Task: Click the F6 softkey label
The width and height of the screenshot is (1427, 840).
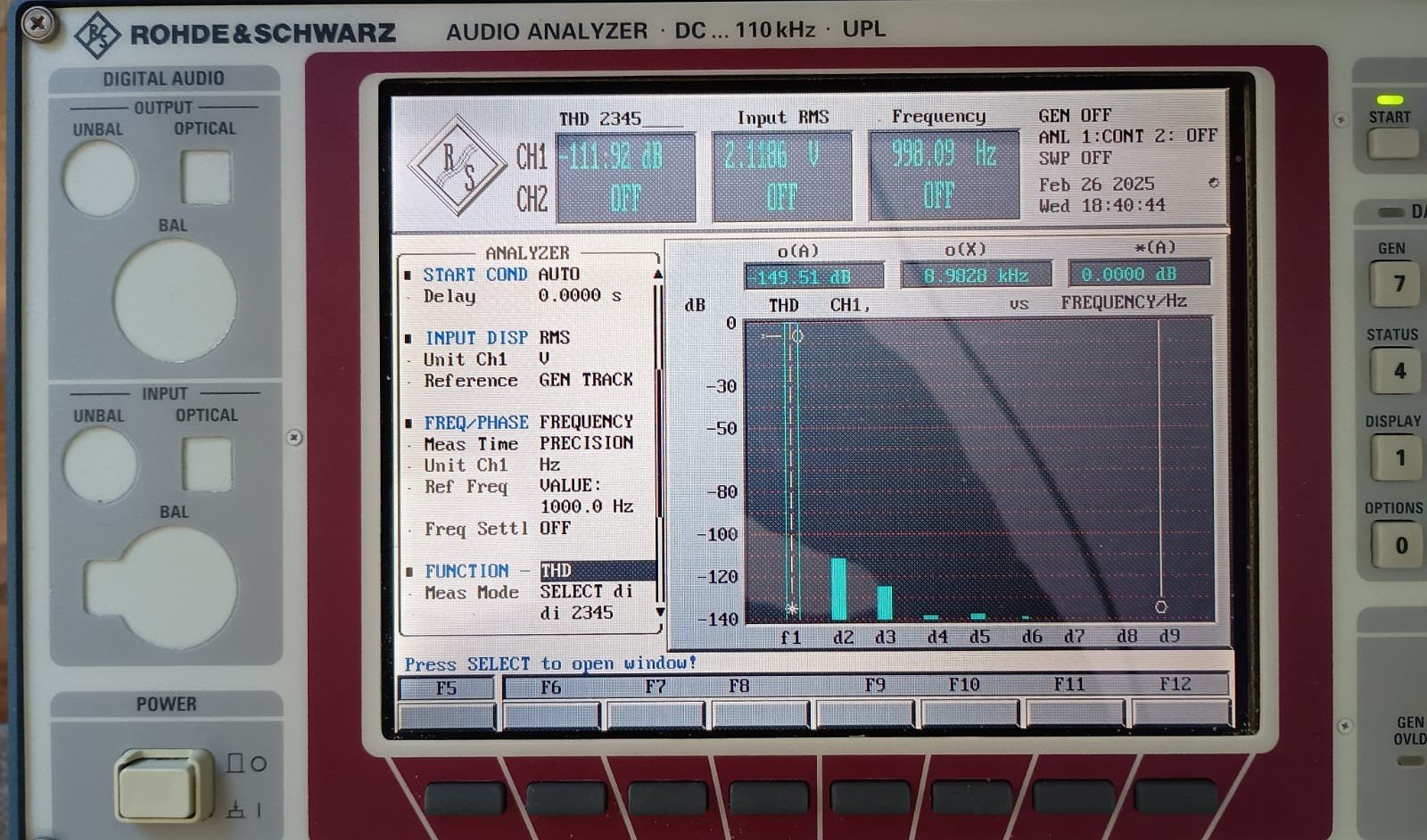Action: pos(550,688)
